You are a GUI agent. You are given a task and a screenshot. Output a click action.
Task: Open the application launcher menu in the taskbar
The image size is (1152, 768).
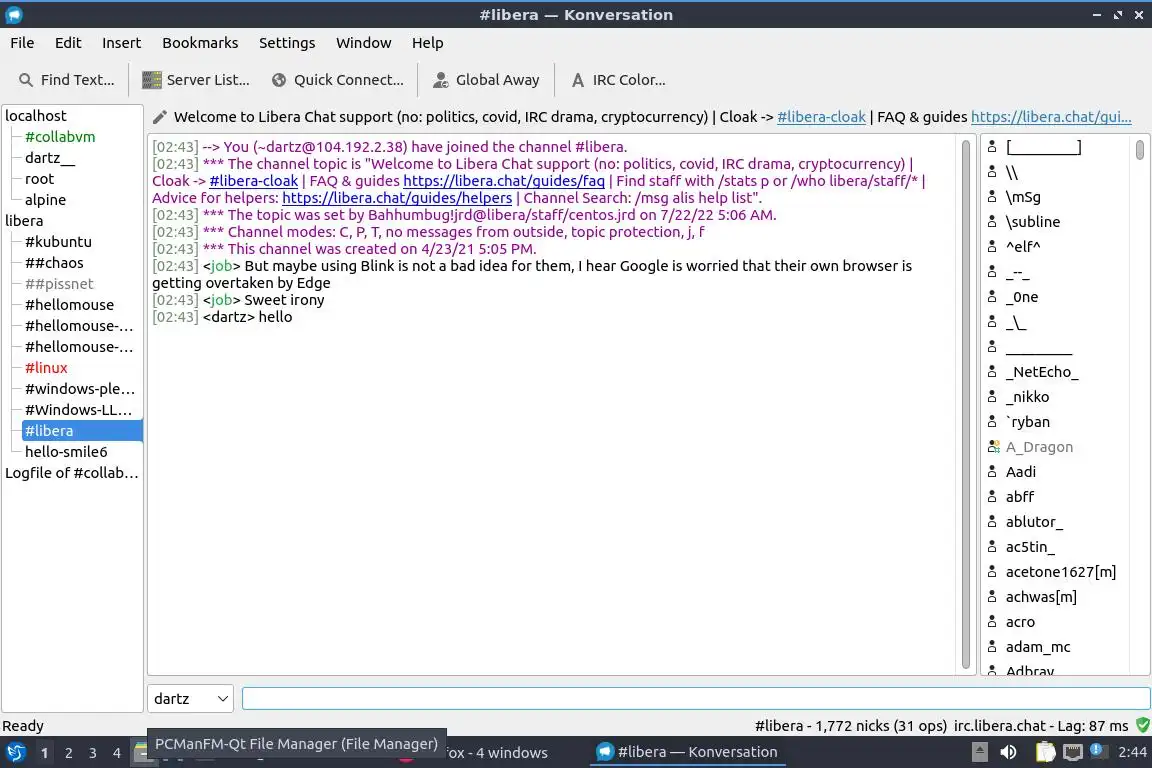point(15,752)
